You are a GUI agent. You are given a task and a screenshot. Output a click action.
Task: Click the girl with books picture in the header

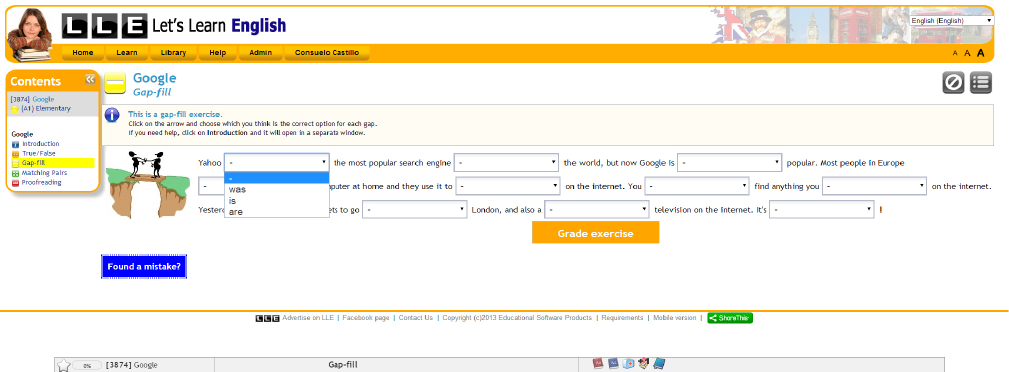click(30, 35)
